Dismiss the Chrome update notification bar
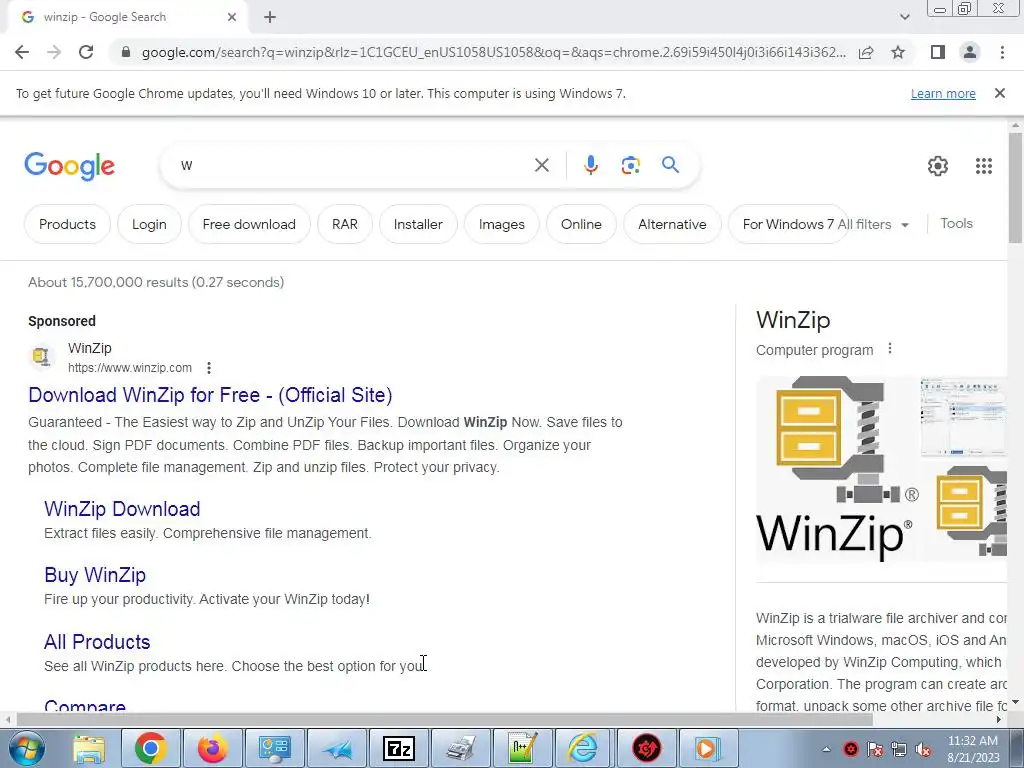The height and width of the screenshot is (768, 1024). (x=999, y=93)
